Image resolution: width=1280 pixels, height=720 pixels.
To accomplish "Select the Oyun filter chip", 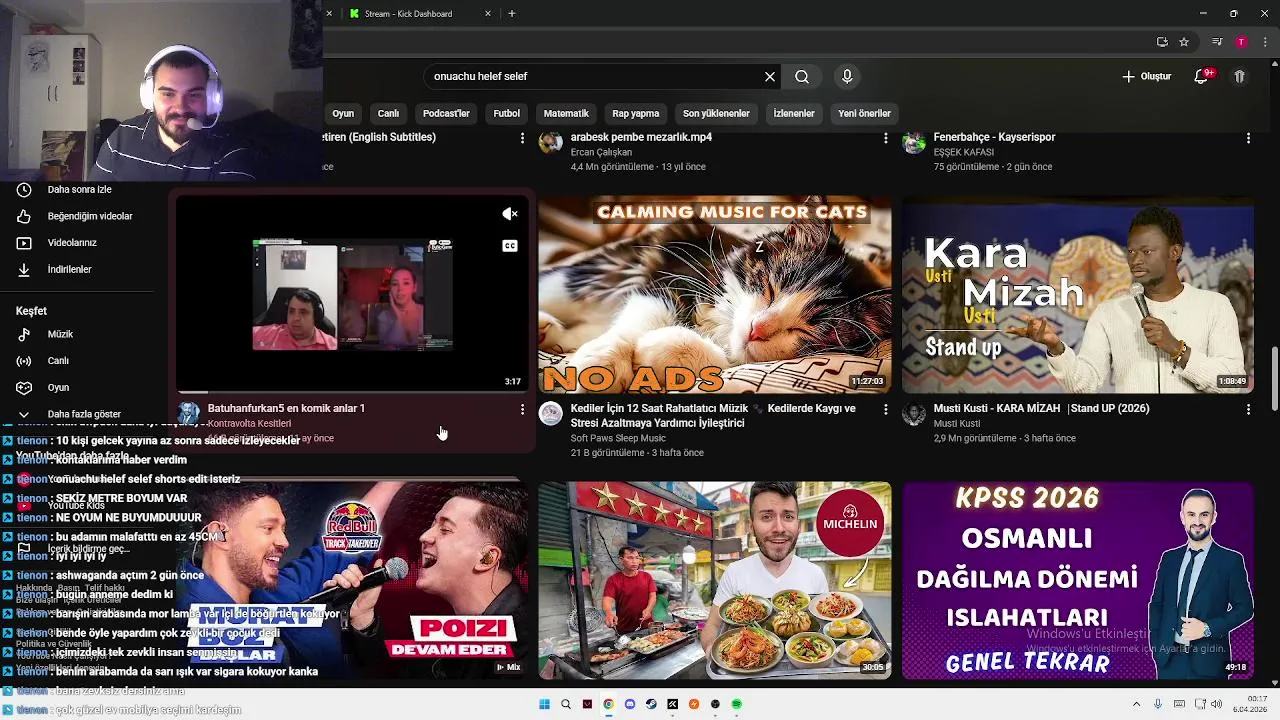I will click(x=343, y=113).
